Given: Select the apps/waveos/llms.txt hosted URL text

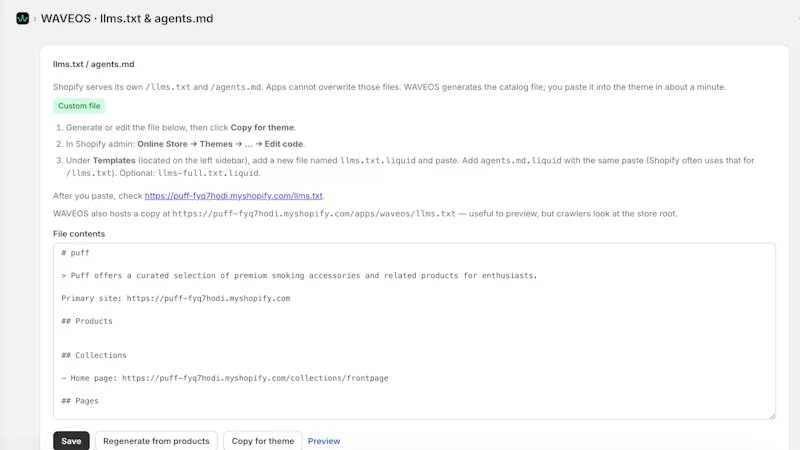Looking at the screenshot, I should click(x=314, y=214).
